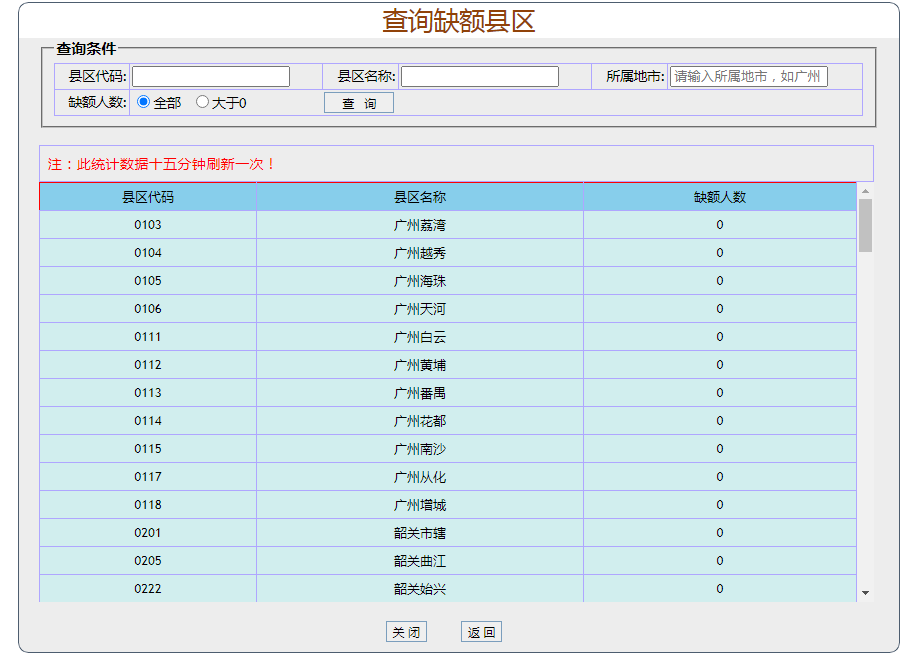
Task: Click county code 0114 cell
Action: click(148, 421)
